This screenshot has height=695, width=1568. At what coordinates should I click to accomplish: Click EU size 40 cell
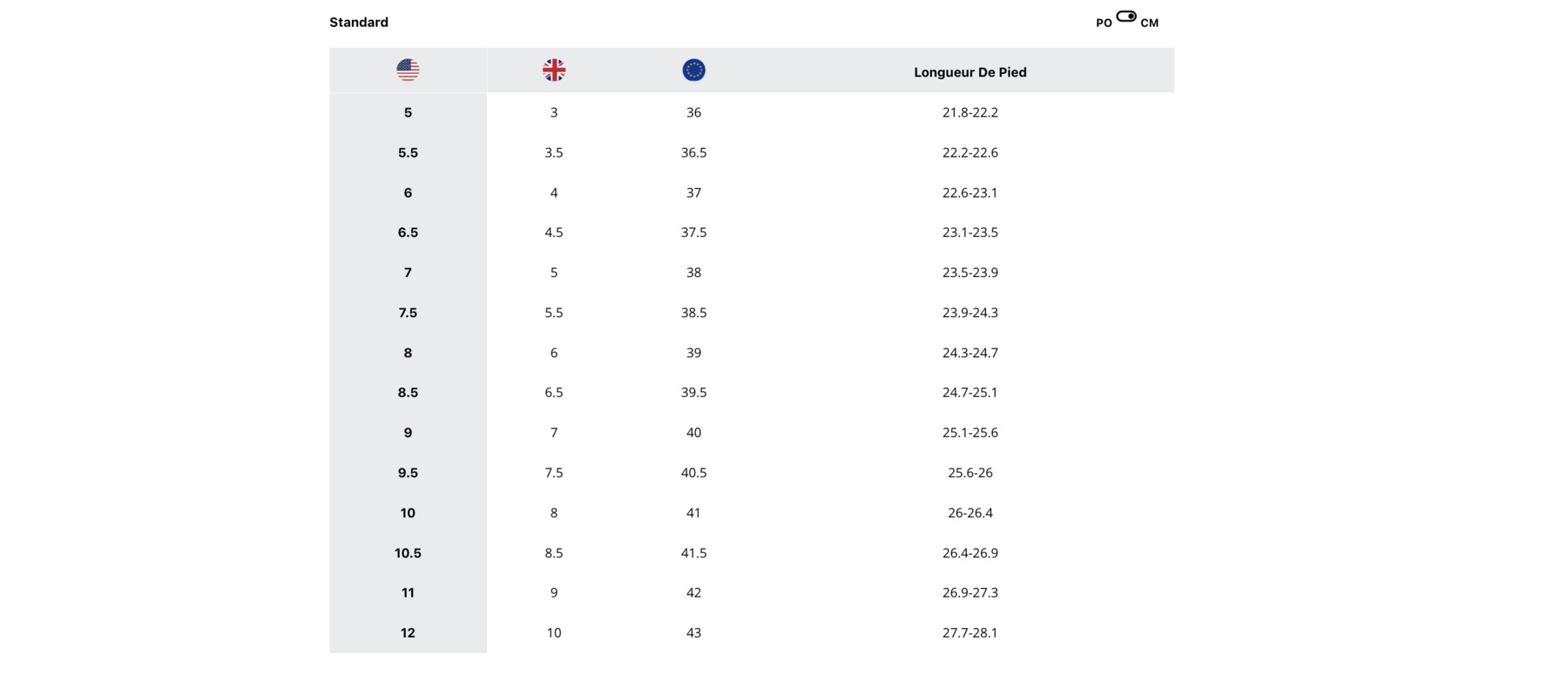point(693,433)
